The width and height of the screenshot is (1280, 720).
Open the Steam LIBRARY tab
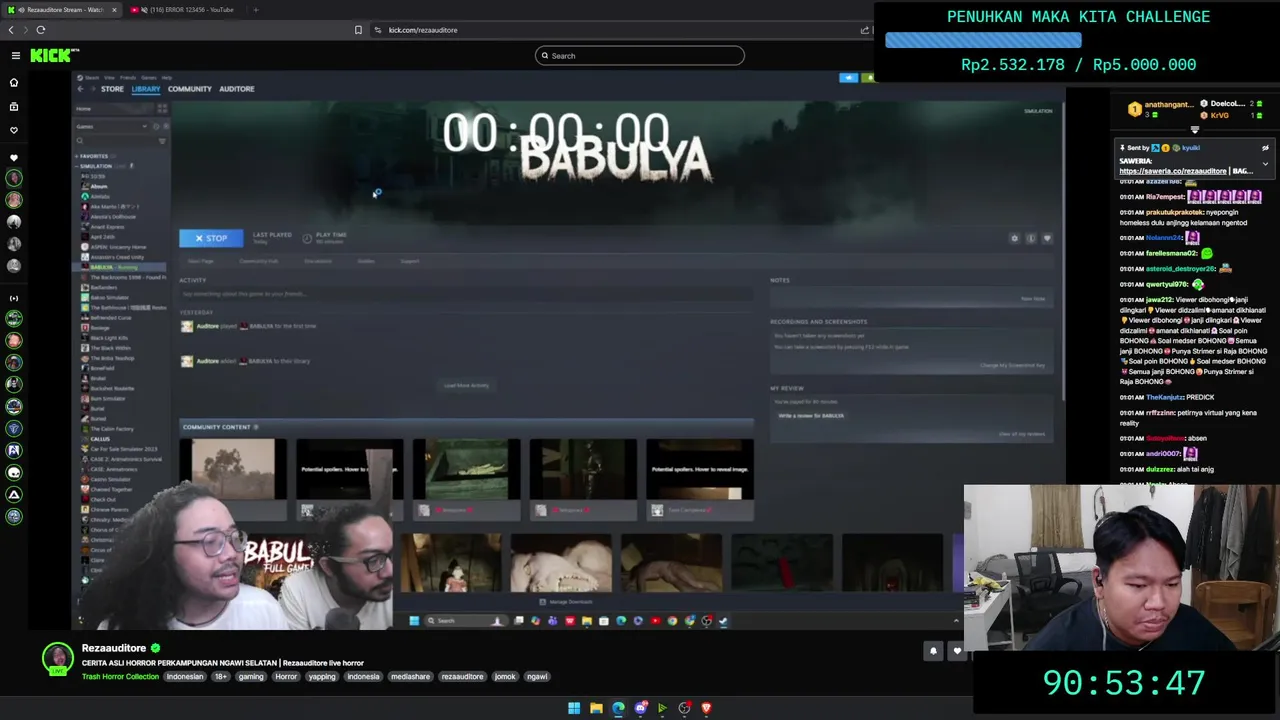point(145,89)
